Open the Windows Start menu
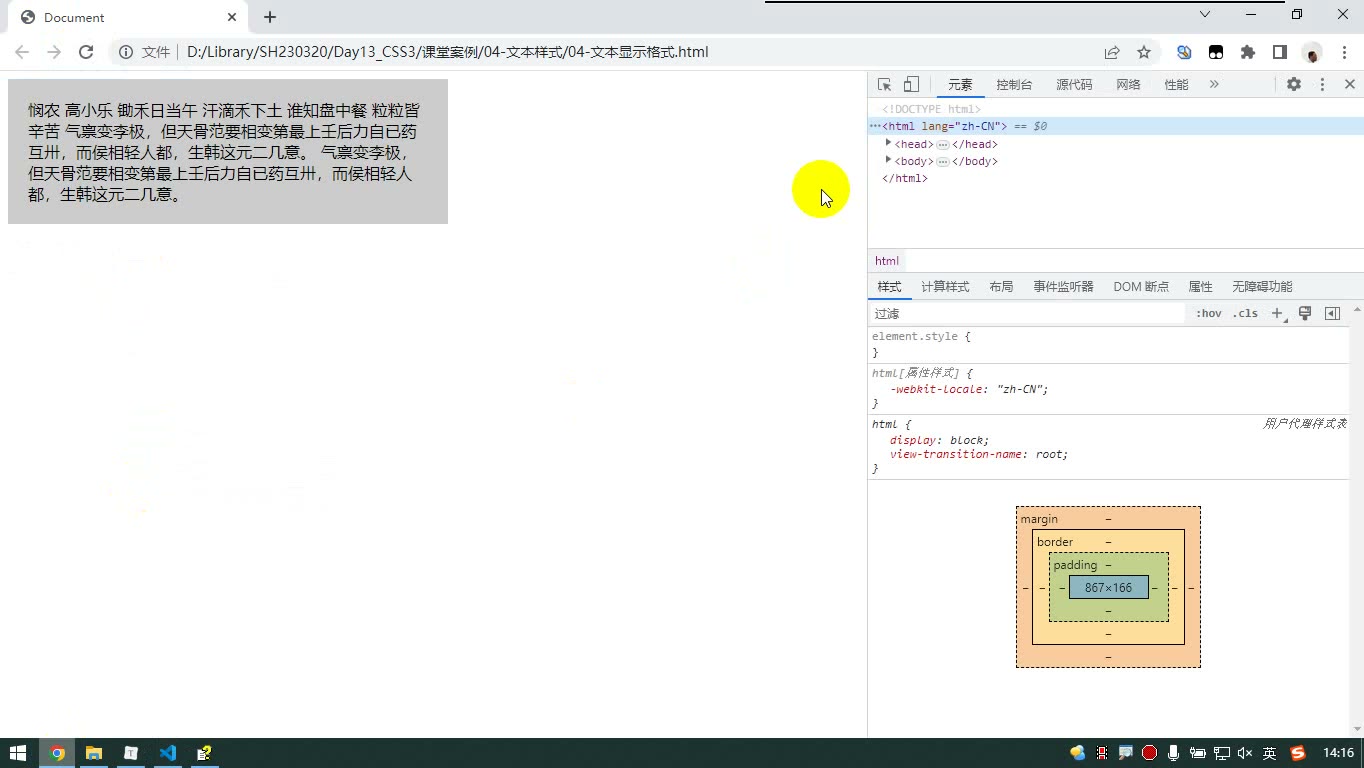1364x768 pixels. [18, 753]
